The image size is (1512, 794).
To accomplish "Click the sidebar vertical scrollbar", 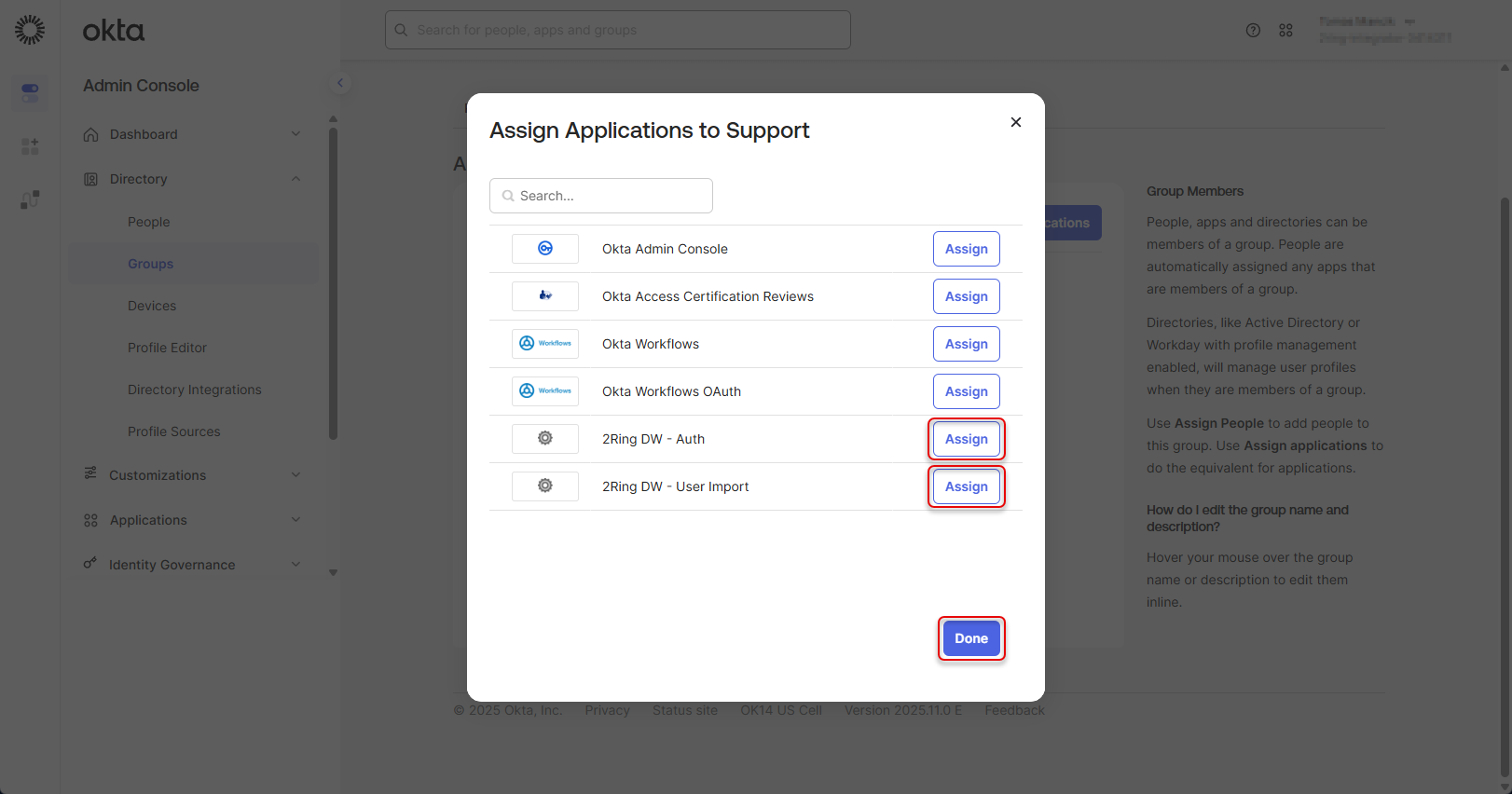I will 333,280.
